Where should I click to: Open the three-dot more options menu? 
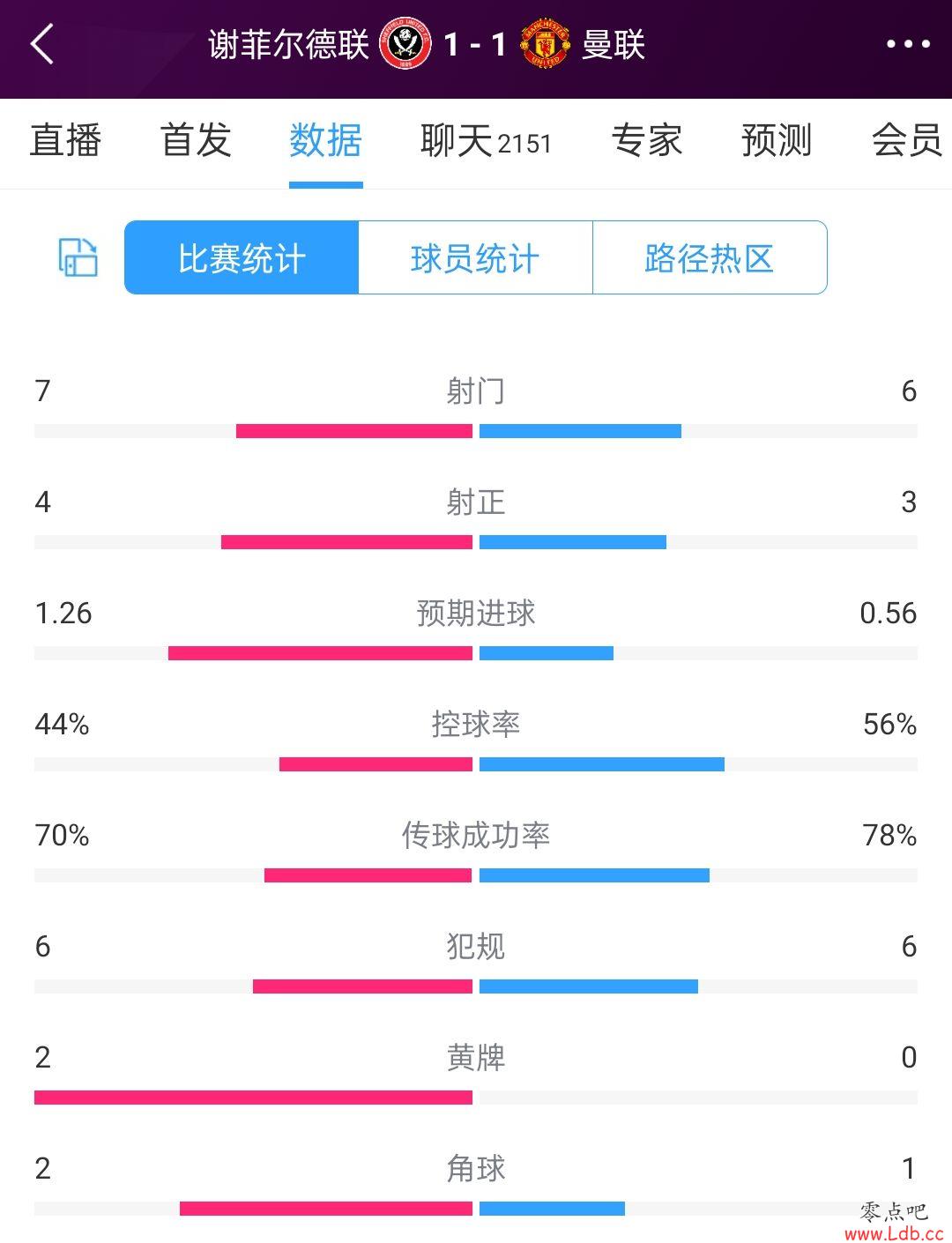click(x=908, y=44)
